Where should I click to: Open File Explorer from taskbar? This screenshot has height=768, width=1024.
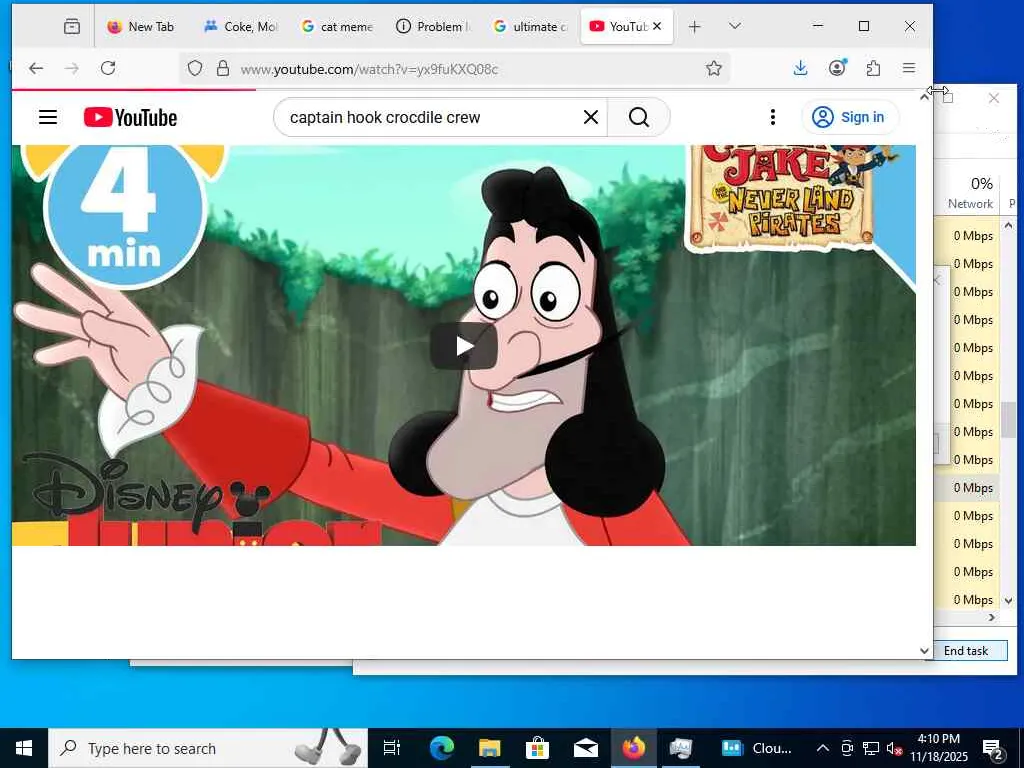pos(489,748)
